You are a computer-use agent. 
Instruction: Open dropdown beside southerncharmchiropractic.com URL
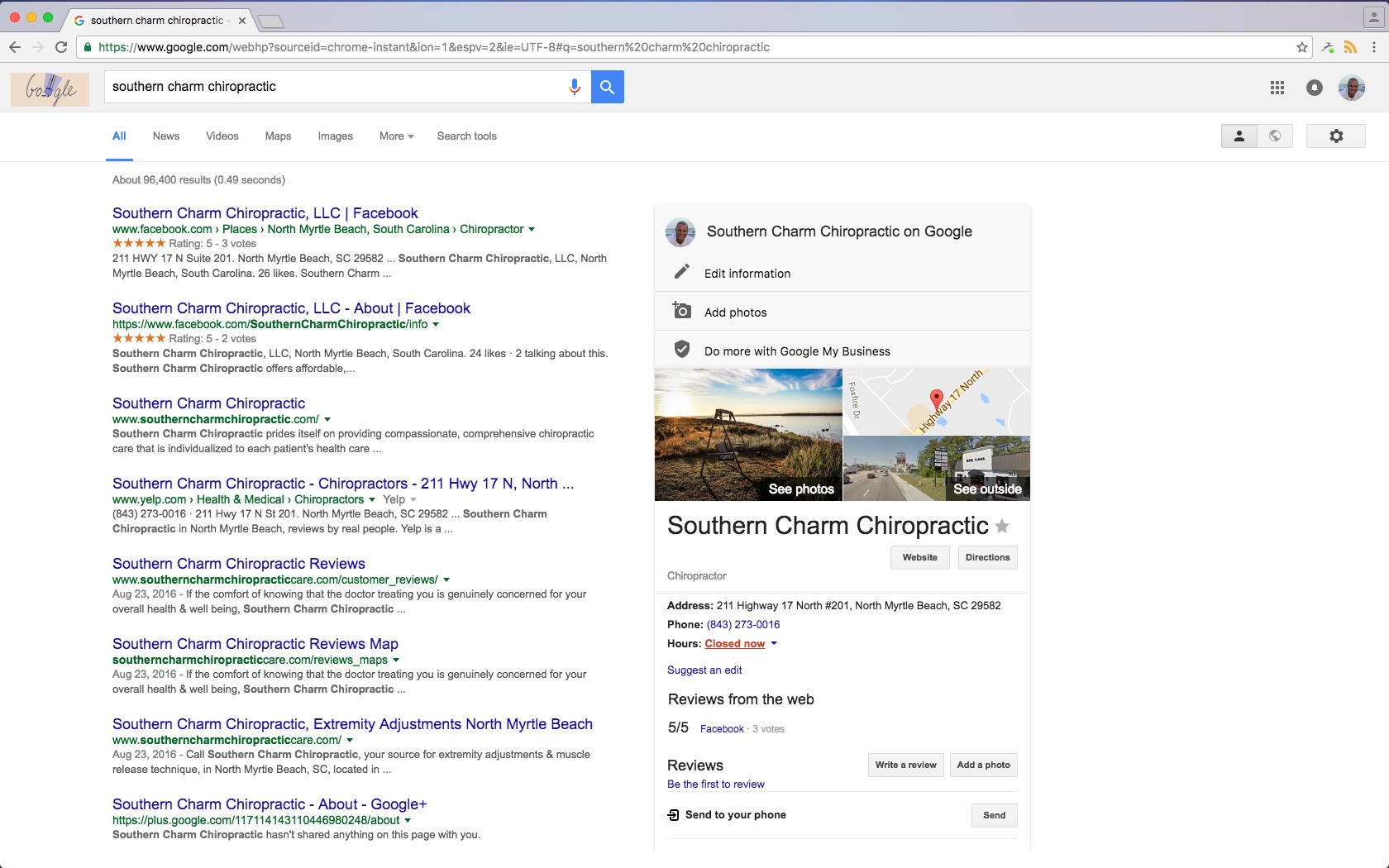[327, 420]
